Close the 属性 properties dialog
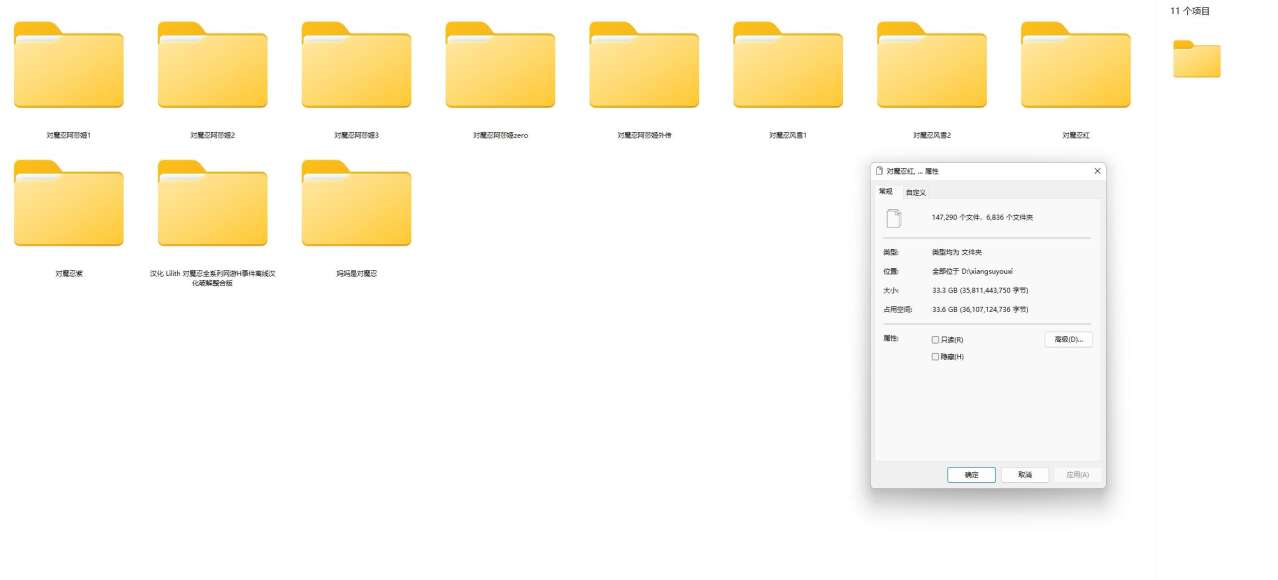 tap(1097, 171)
